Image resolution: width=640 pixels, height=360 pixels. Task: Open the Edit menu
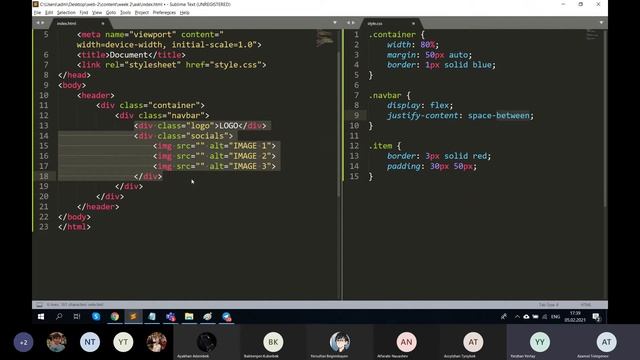point(49,13)
